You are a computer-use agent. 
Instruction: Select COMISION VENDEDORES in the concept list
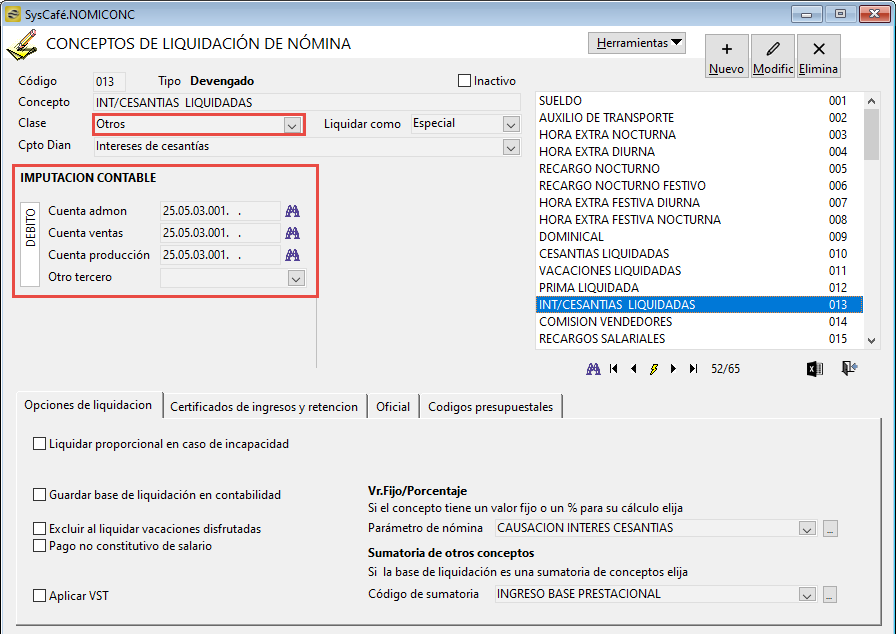click(x=699, y=322)
